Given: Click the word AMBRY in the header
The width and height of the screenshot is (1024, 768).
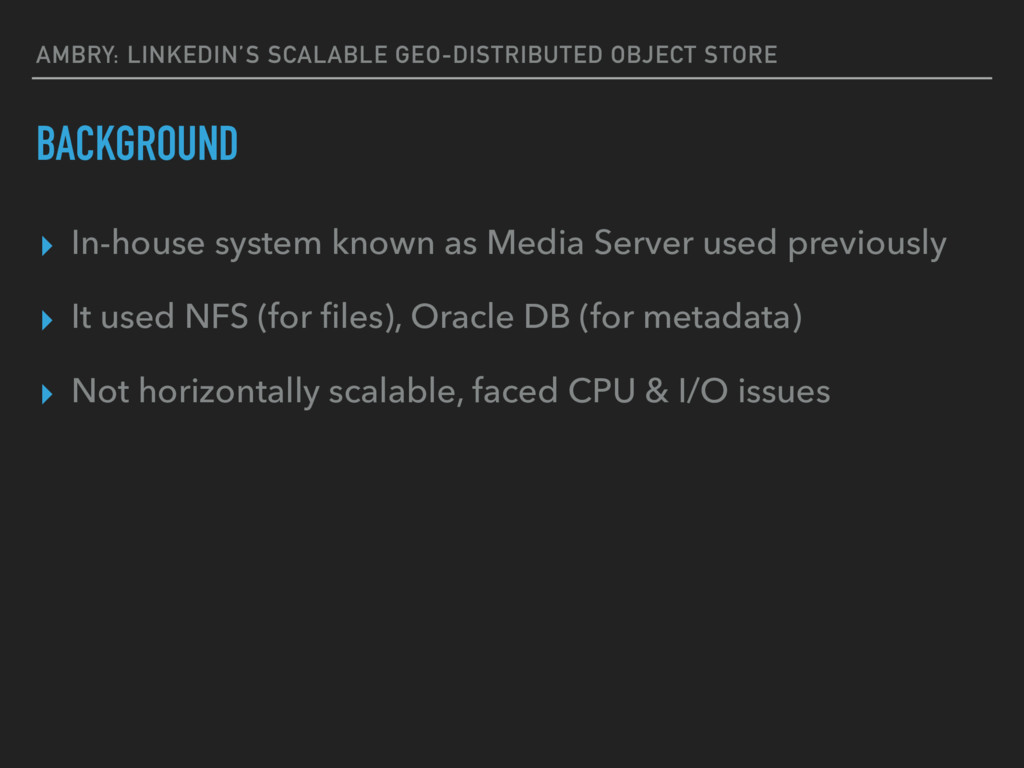Looking at the screenshot, I should pyautogui.click(x=77, y=55).
